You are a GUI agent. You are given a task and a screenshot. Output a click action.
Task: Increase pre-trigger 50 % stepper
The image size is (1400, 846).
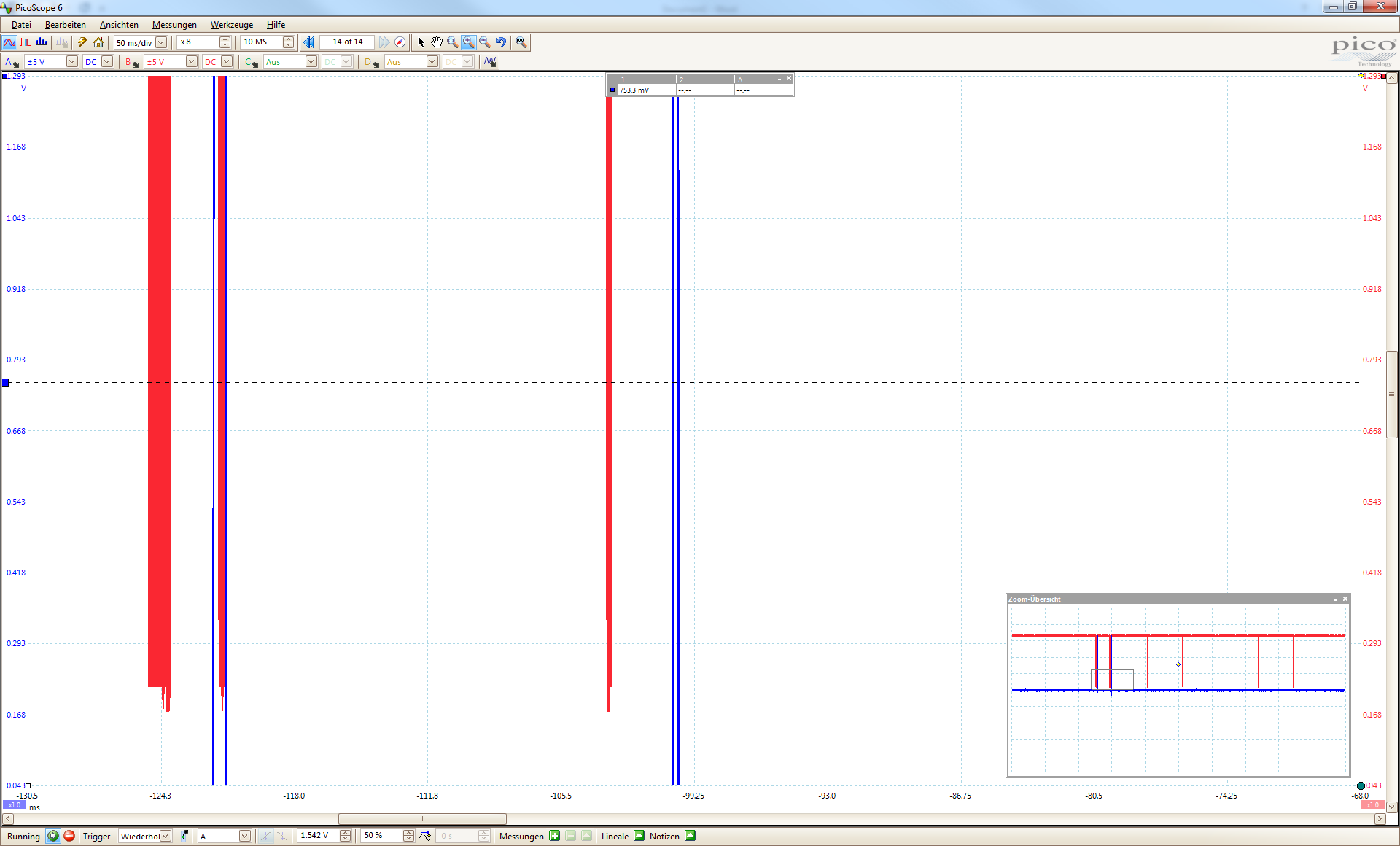(x=408, y=833)
